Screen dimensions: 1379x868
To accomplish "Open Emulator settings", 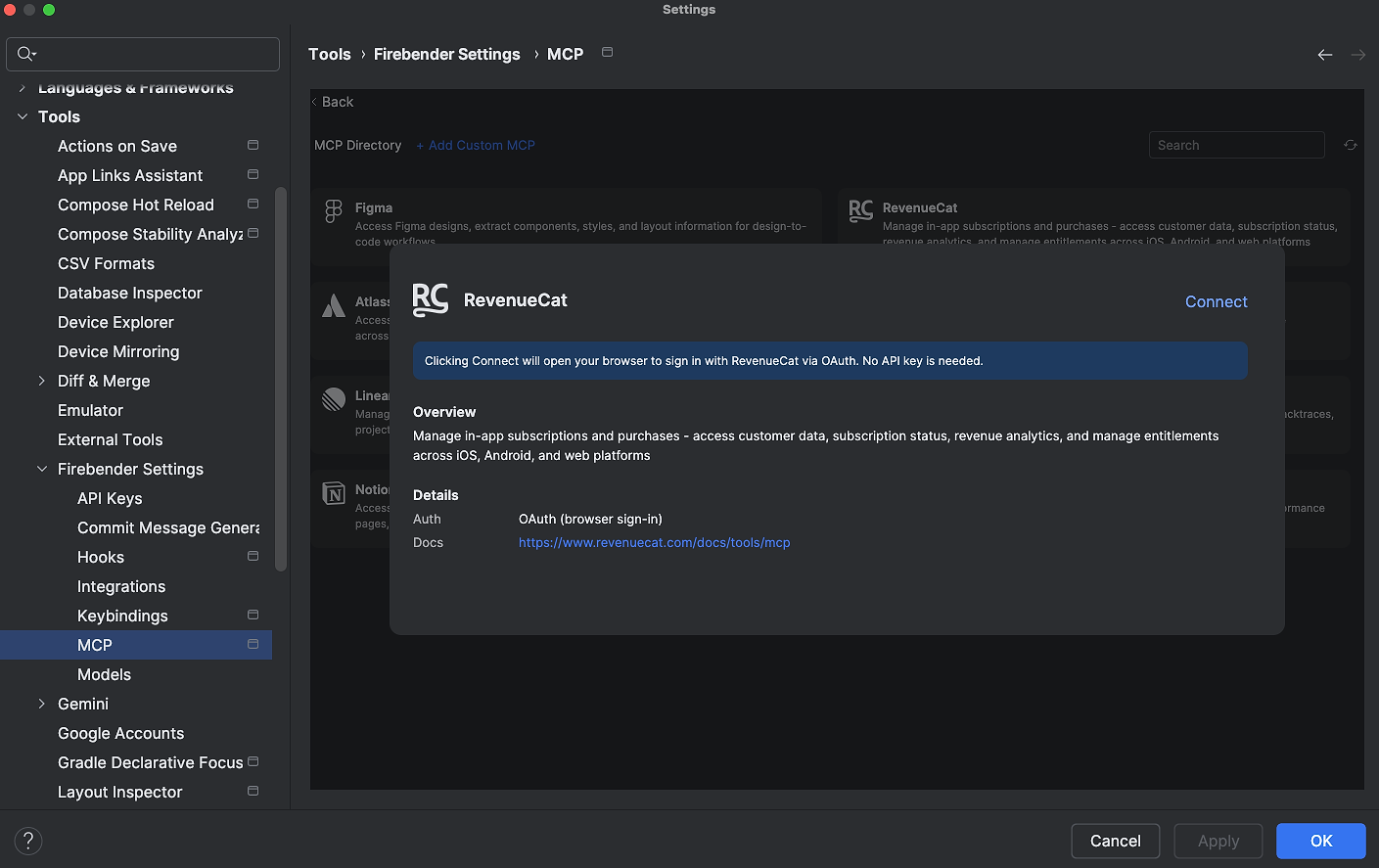I will 90,410.
